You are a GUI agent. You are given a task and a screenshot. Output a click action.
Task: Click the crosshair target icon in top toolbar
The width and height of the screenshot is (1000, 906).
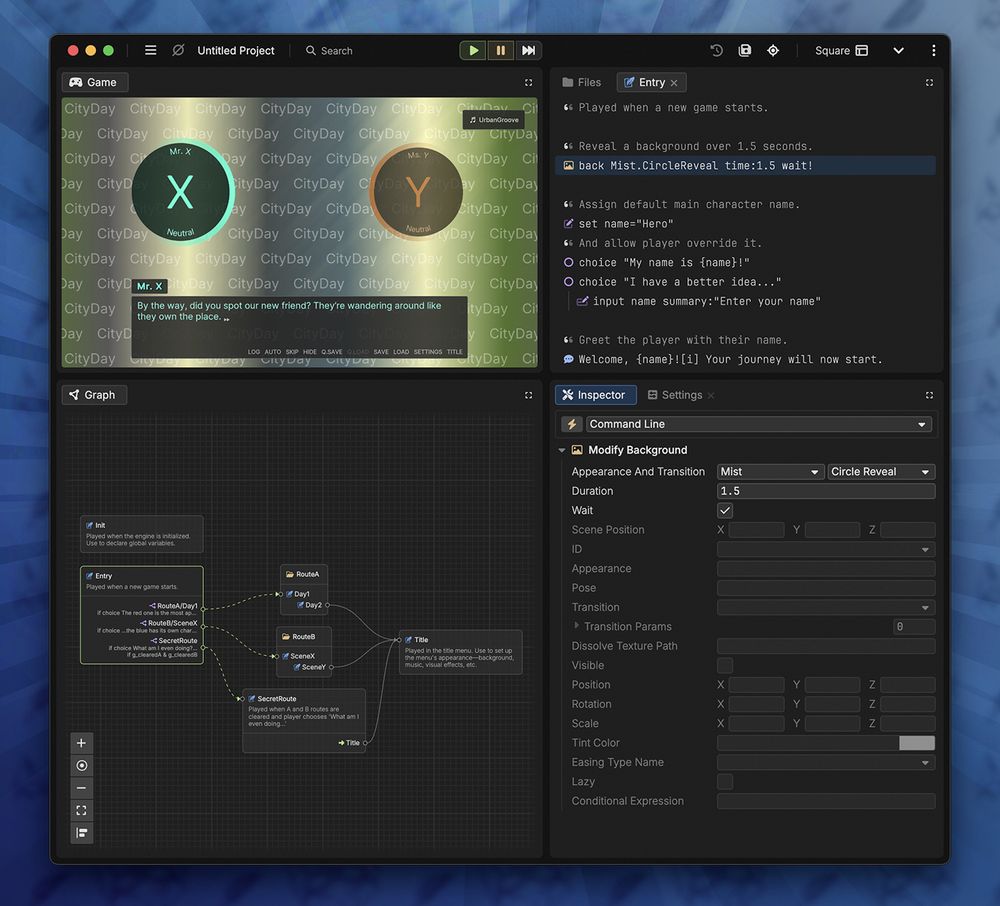coord(773,50)
